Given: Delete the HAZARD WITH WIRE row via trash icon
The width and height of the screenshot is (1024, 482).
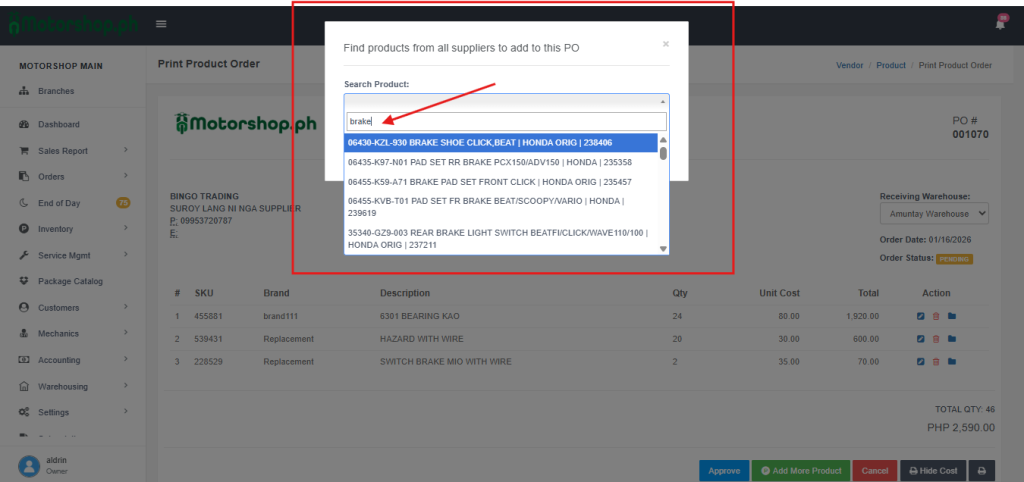Looking at the screenshot, I should [x=936, y=338].
